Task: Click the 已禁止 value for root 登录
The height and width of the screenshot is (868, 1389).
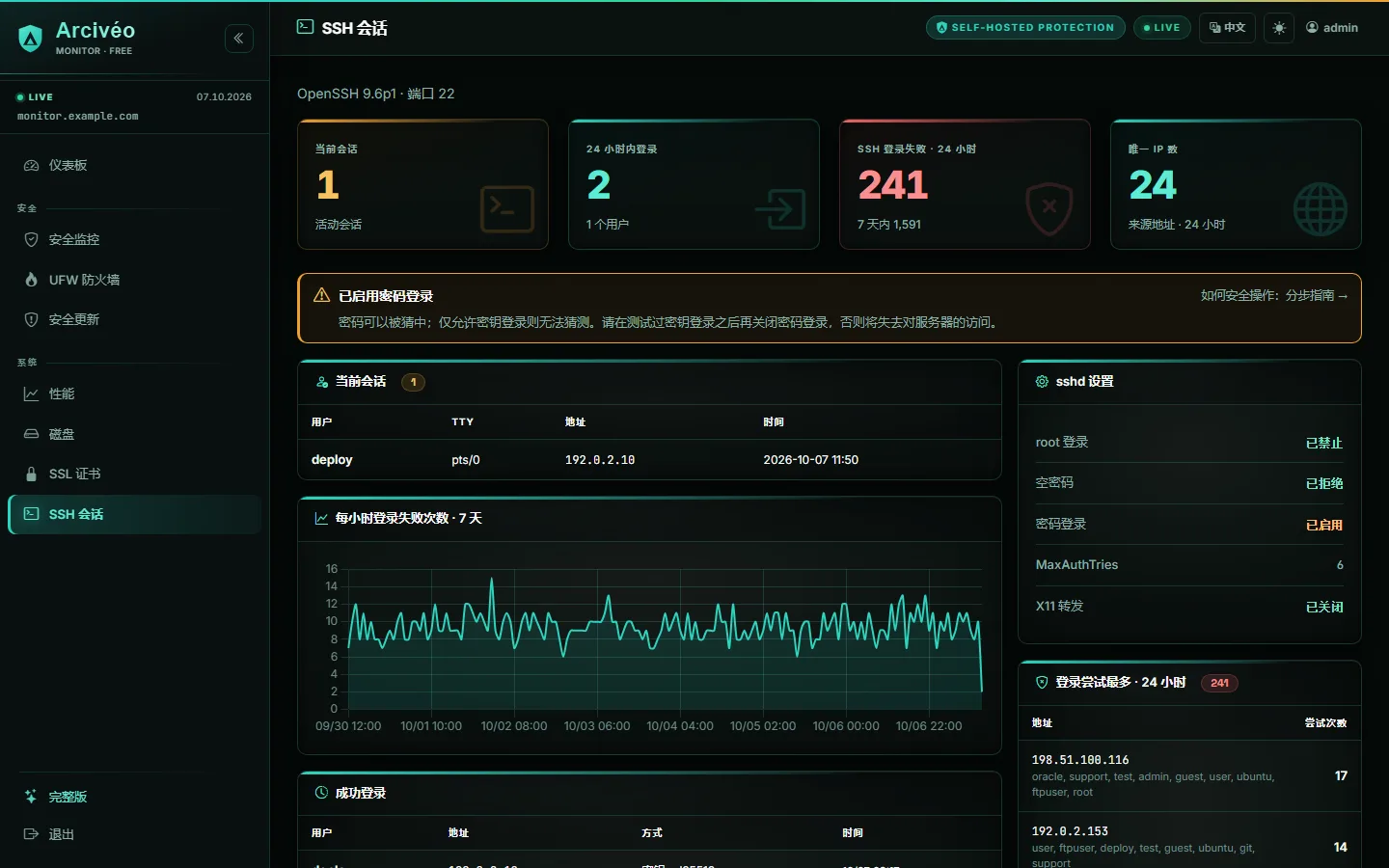Action: tap(1324, 443)
